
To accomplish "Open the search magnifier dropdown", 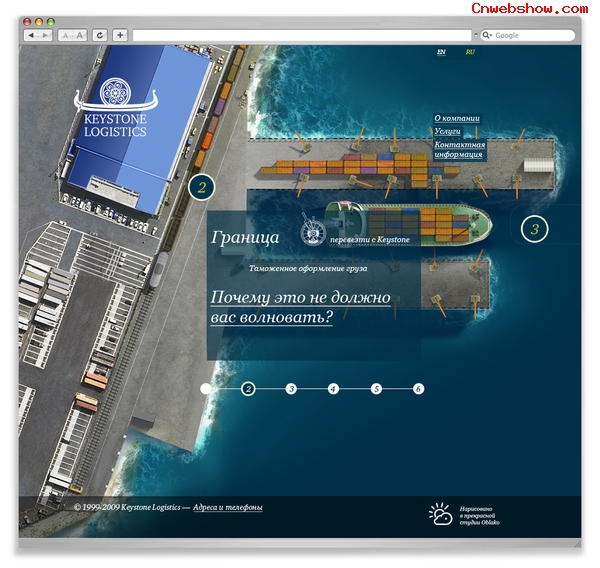I will (487, 35).
